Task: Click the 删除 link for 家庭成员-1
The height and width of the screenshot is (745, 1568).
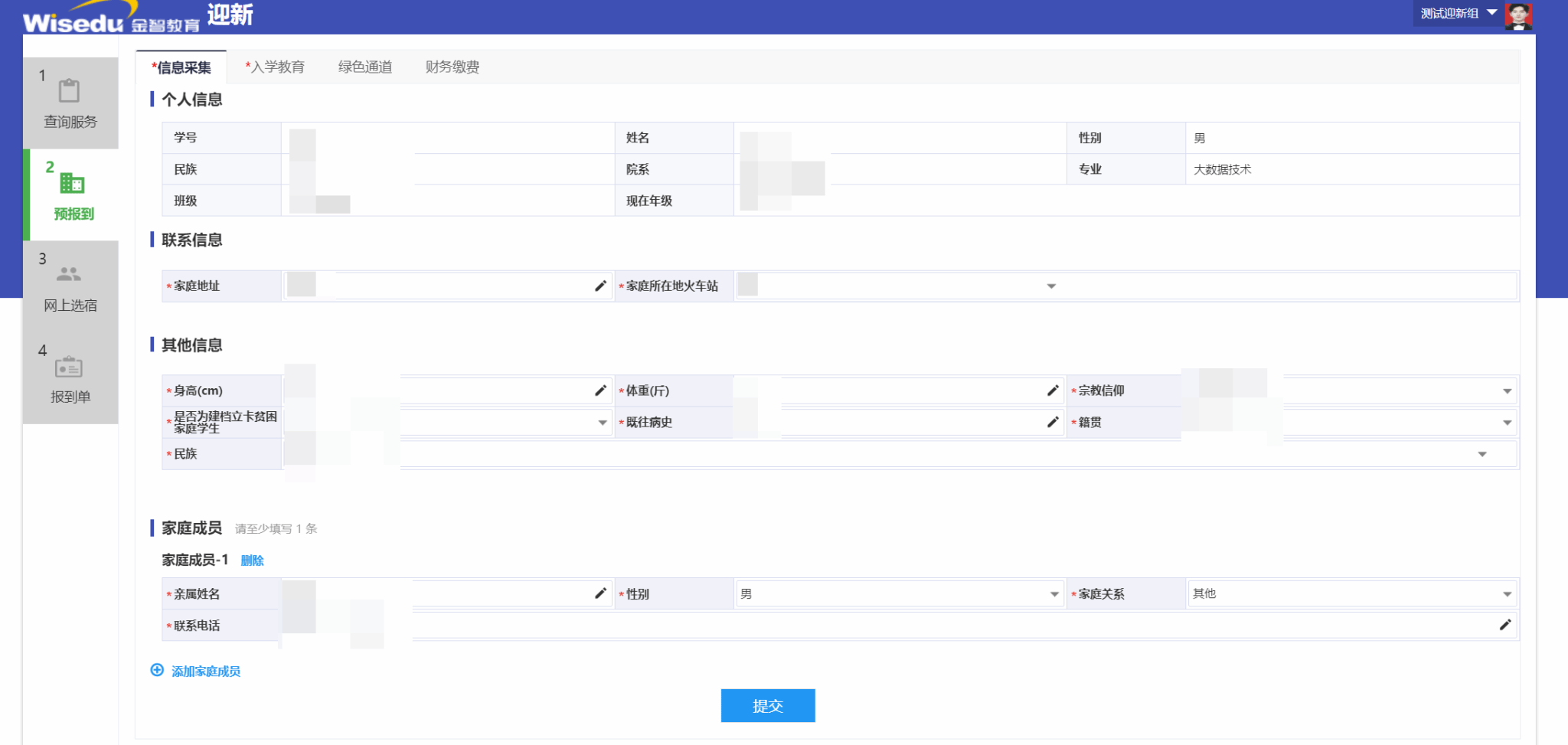Action: tap(252, 560)
